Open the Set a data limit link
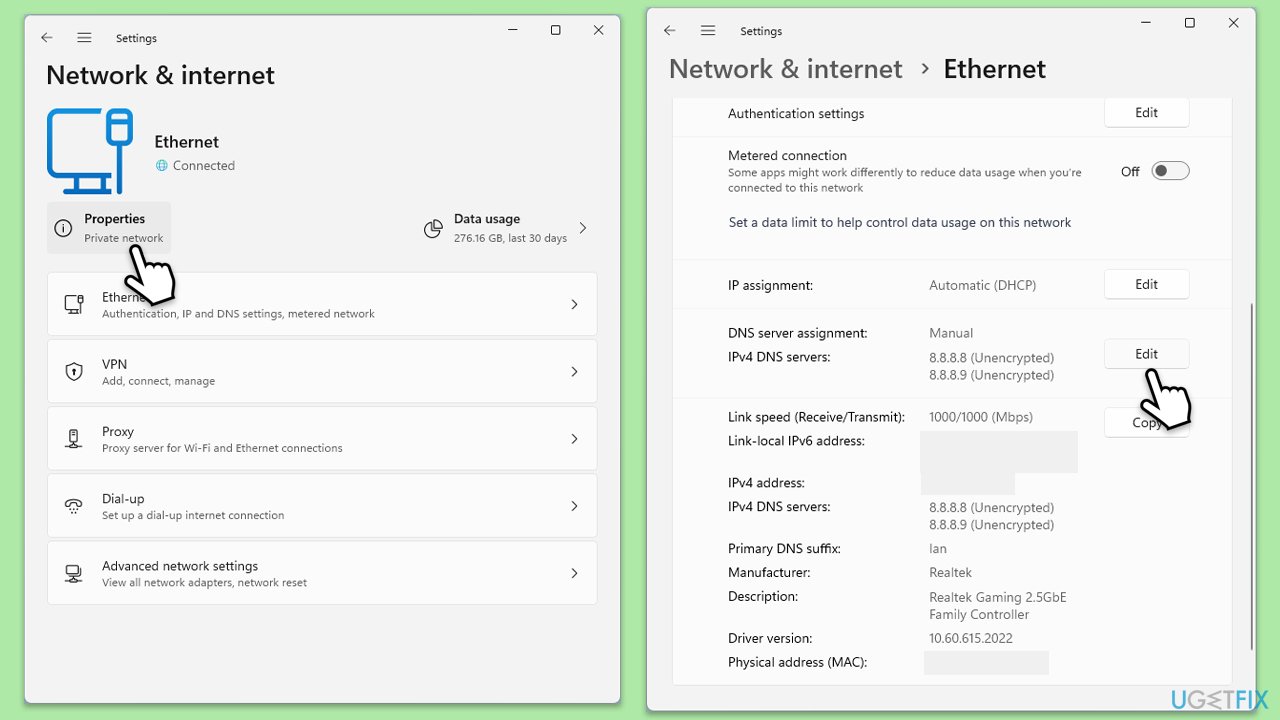 [900, 222]
